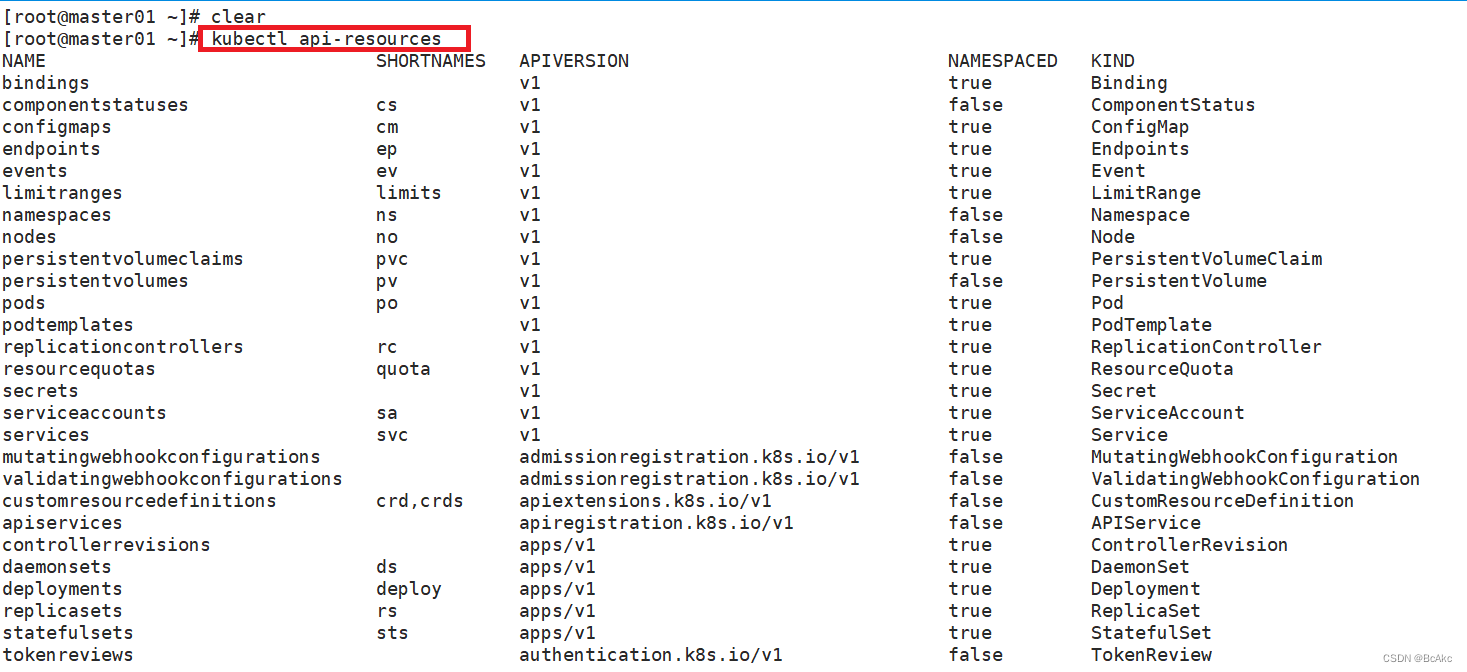Click the 'endpoints' resource name

click(51, 149)
